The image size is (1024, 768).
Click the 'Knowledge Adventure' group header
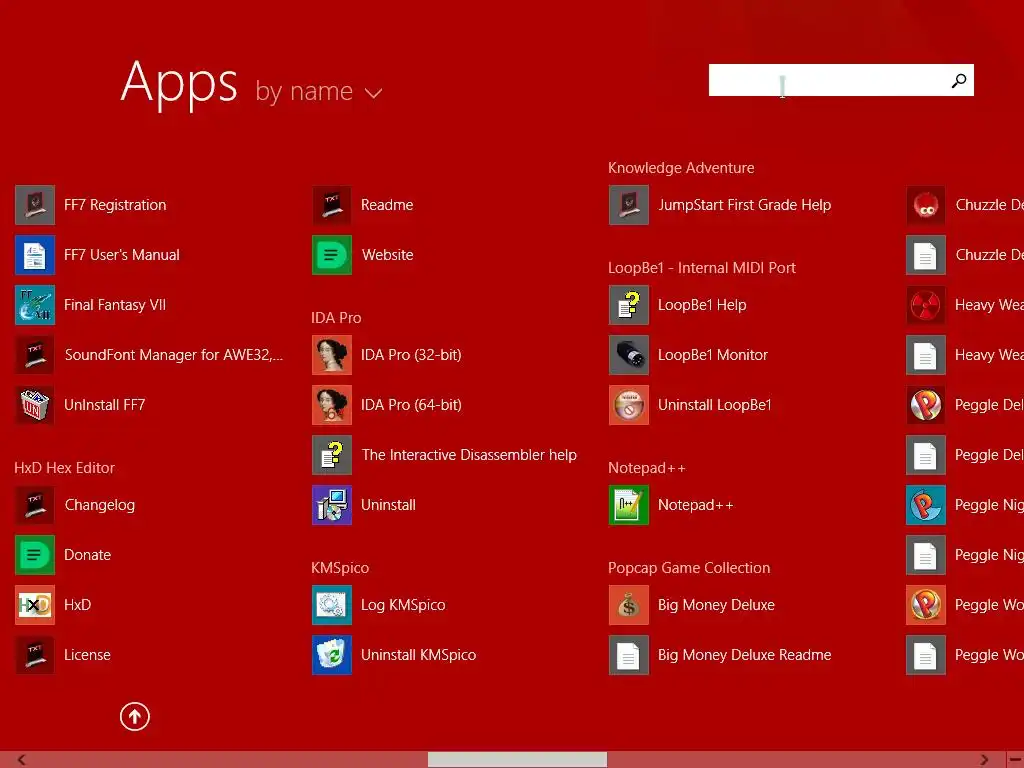(x=681, y=168)
